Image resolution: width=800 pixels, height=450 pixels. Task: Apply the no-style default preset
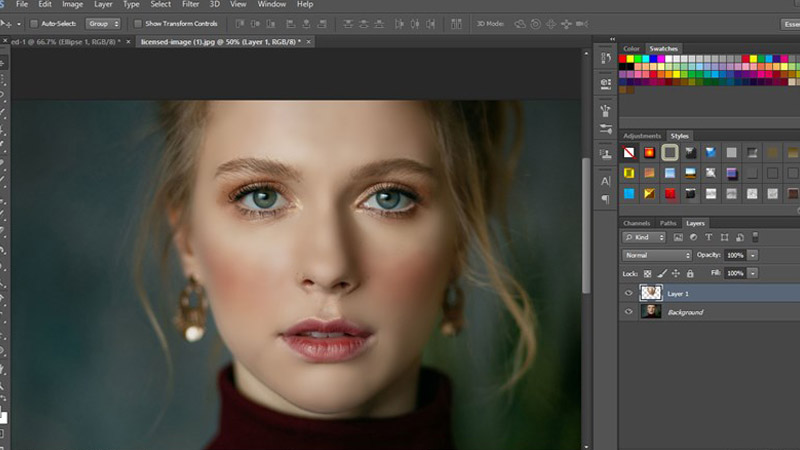(x=629, y=153)
